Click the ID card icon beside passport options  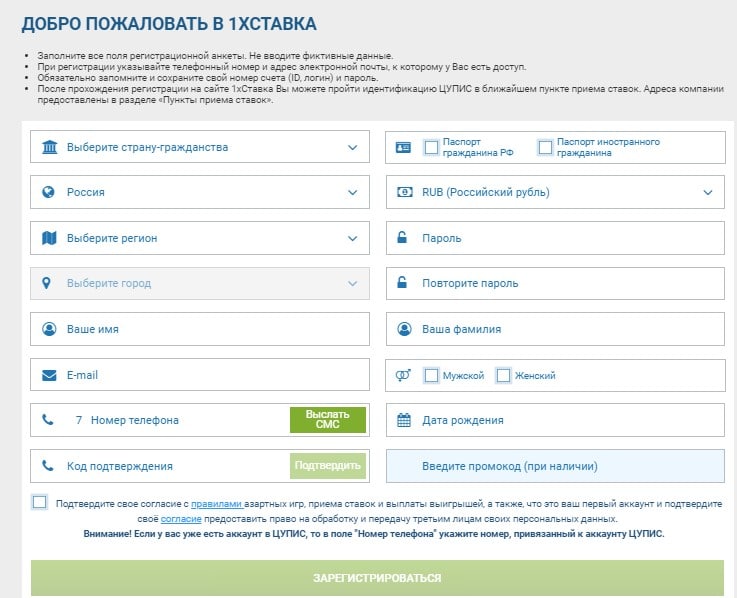[x=403, y=148]
